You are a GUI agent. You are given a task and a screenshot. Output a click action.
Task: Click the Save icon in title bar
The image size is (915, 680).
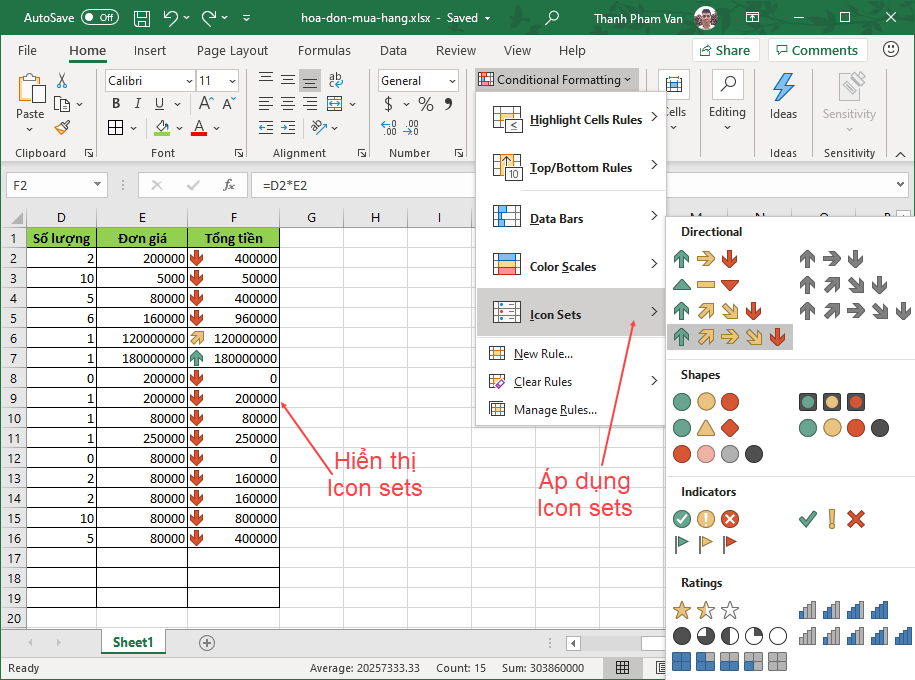pyautogui.click(x=142, y=18)
